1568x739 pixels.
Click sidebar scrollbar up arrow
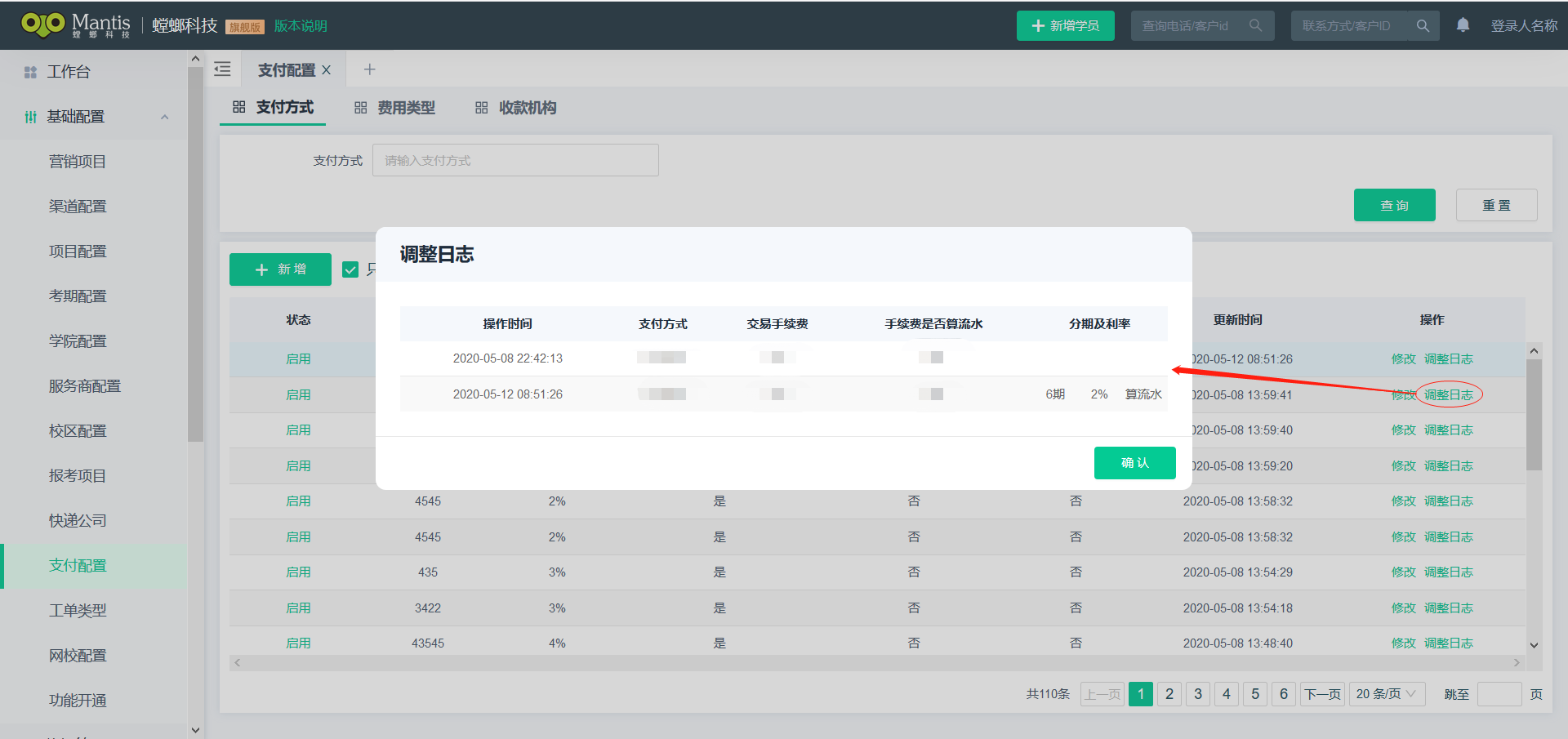[x=195, y=59]
